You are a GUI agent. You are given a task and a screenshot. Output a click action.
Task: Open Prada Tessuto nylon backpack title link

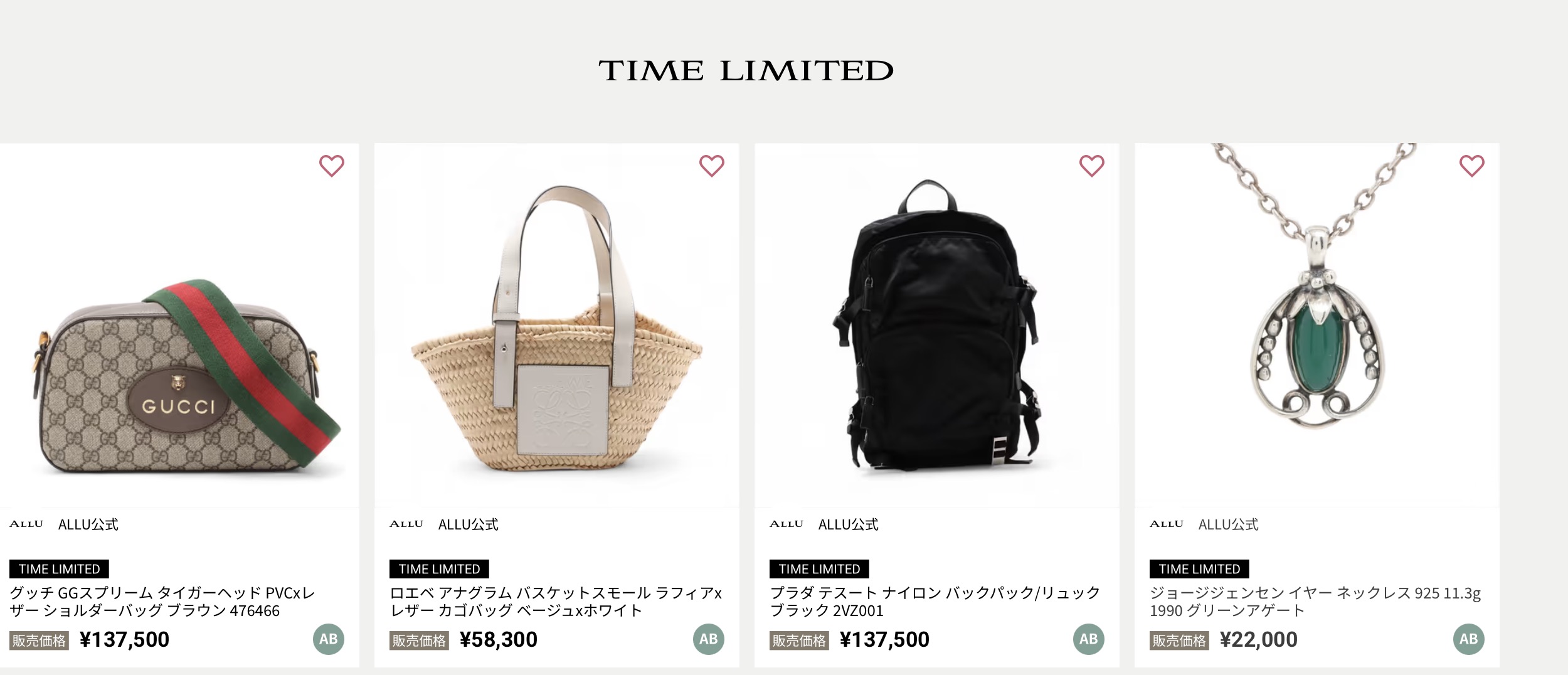935,602
